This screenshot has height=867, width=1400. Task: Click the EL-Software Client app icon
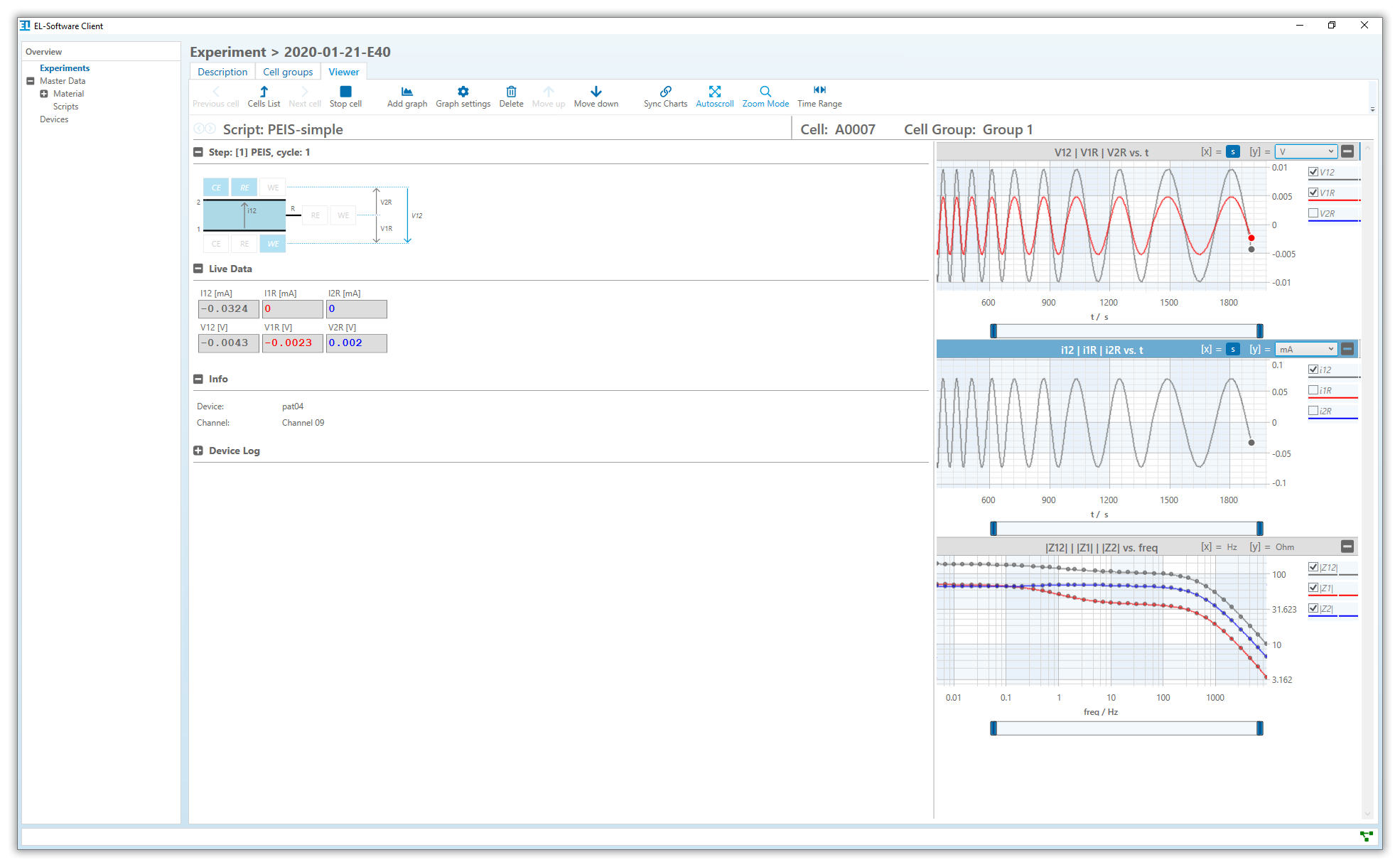click(25, 26)
